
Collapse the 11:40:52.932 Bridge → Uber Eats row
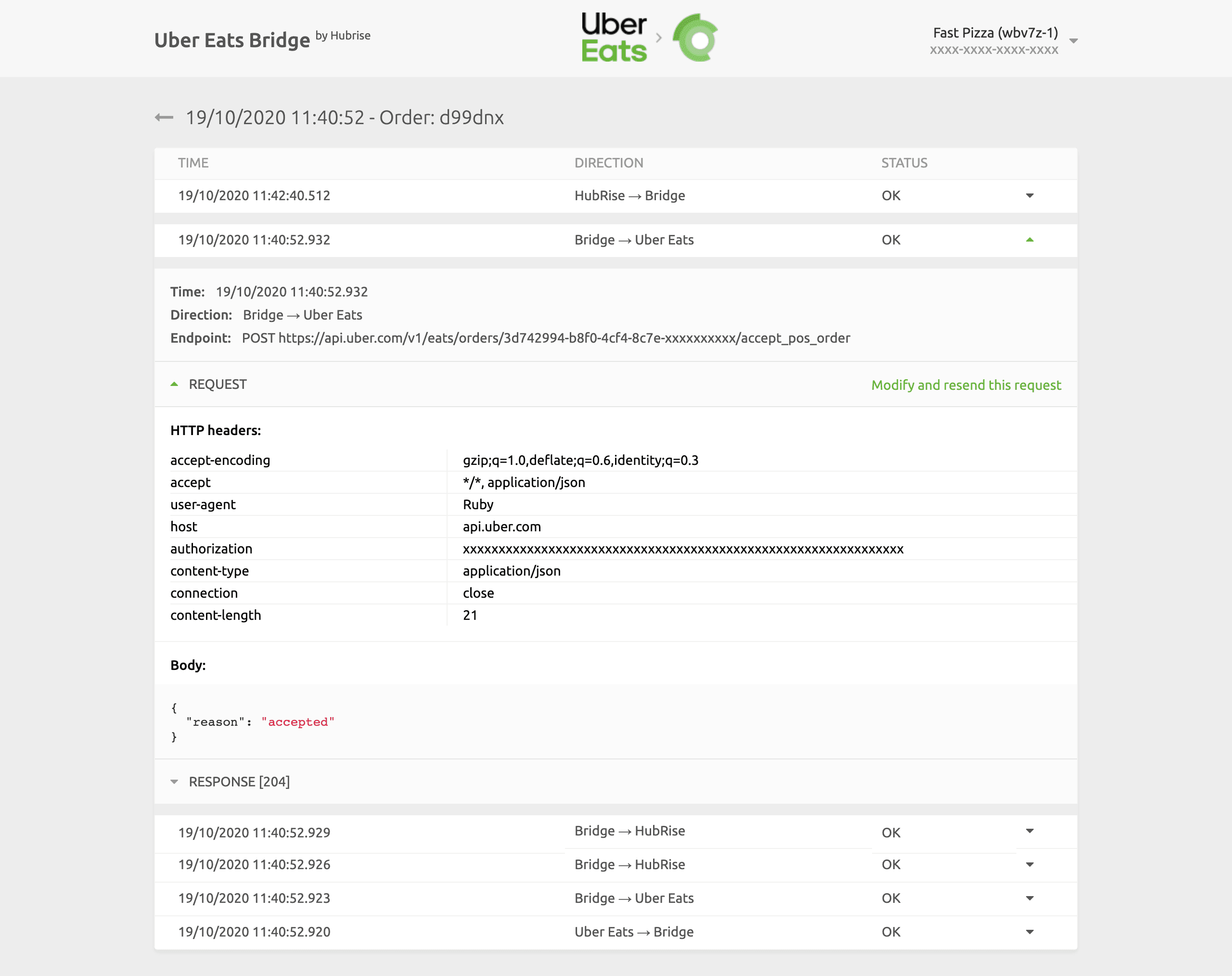coord(1030,240)
